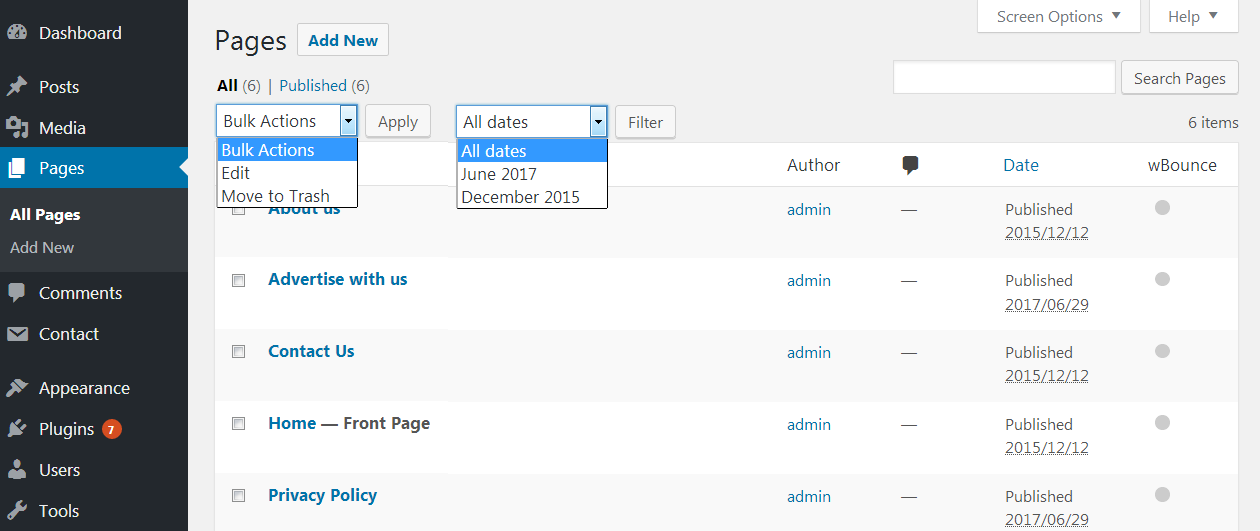The image size is (1260, 531).
Task: Click the Comments speech bubble icon in sidebar
Action: [x=17, y=293]
